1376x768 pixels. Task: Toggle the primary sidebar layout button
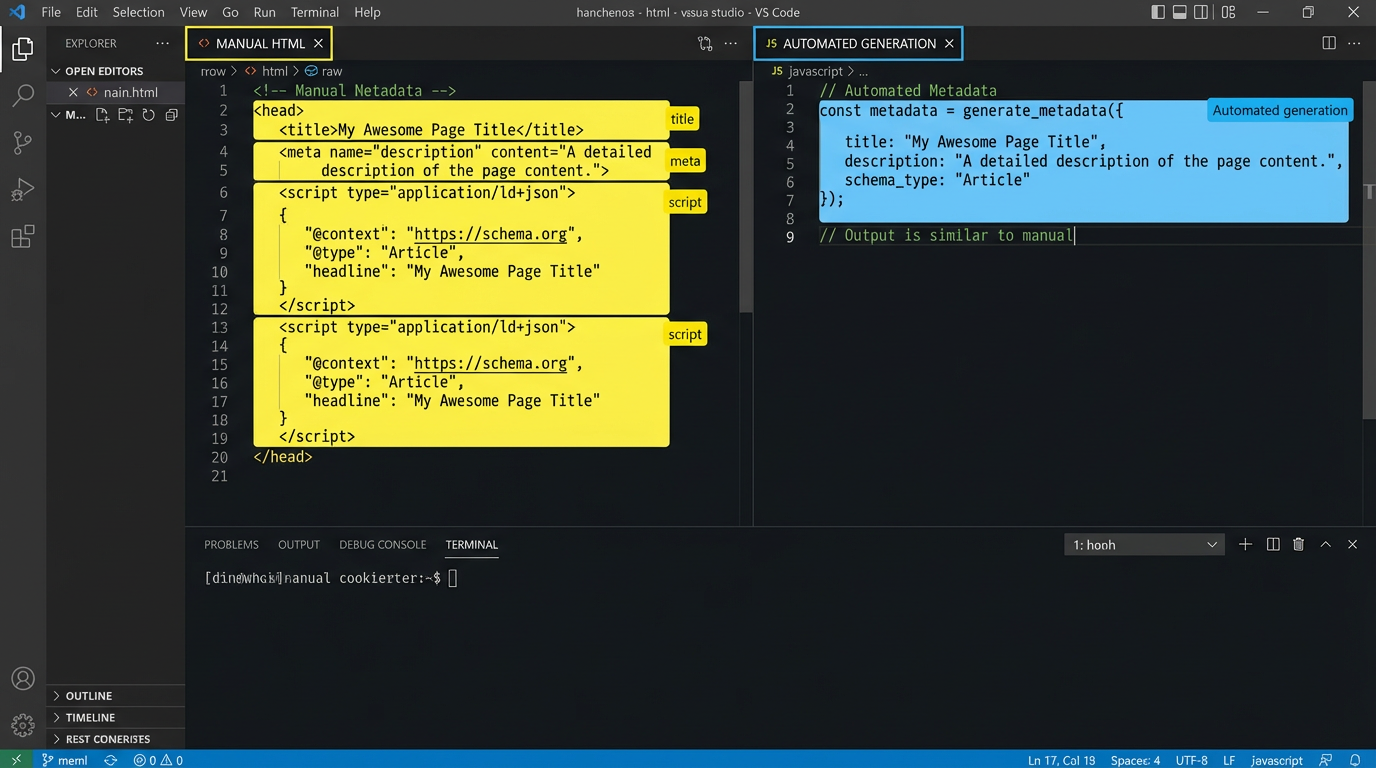1158,12
